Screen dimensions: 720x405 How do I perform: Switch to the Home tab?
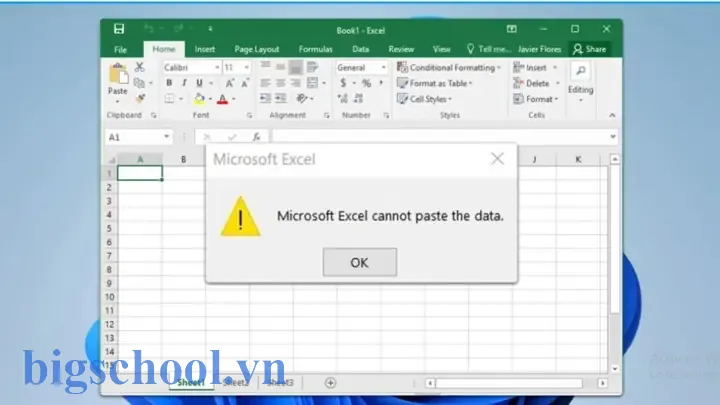(163, 49)
